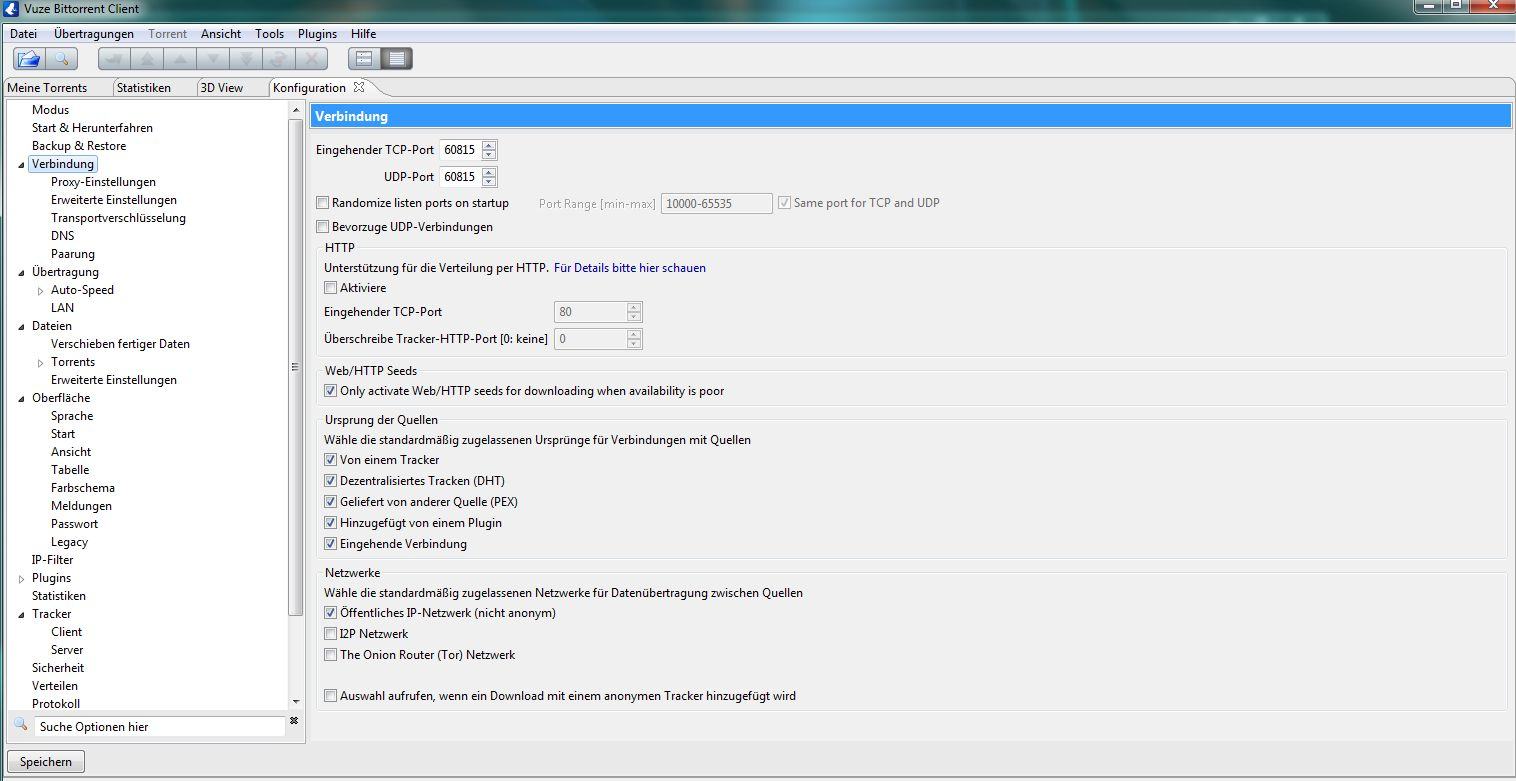Open the Hilfe menu
This screenshot has width=1516, height=781.
[364, 34]
